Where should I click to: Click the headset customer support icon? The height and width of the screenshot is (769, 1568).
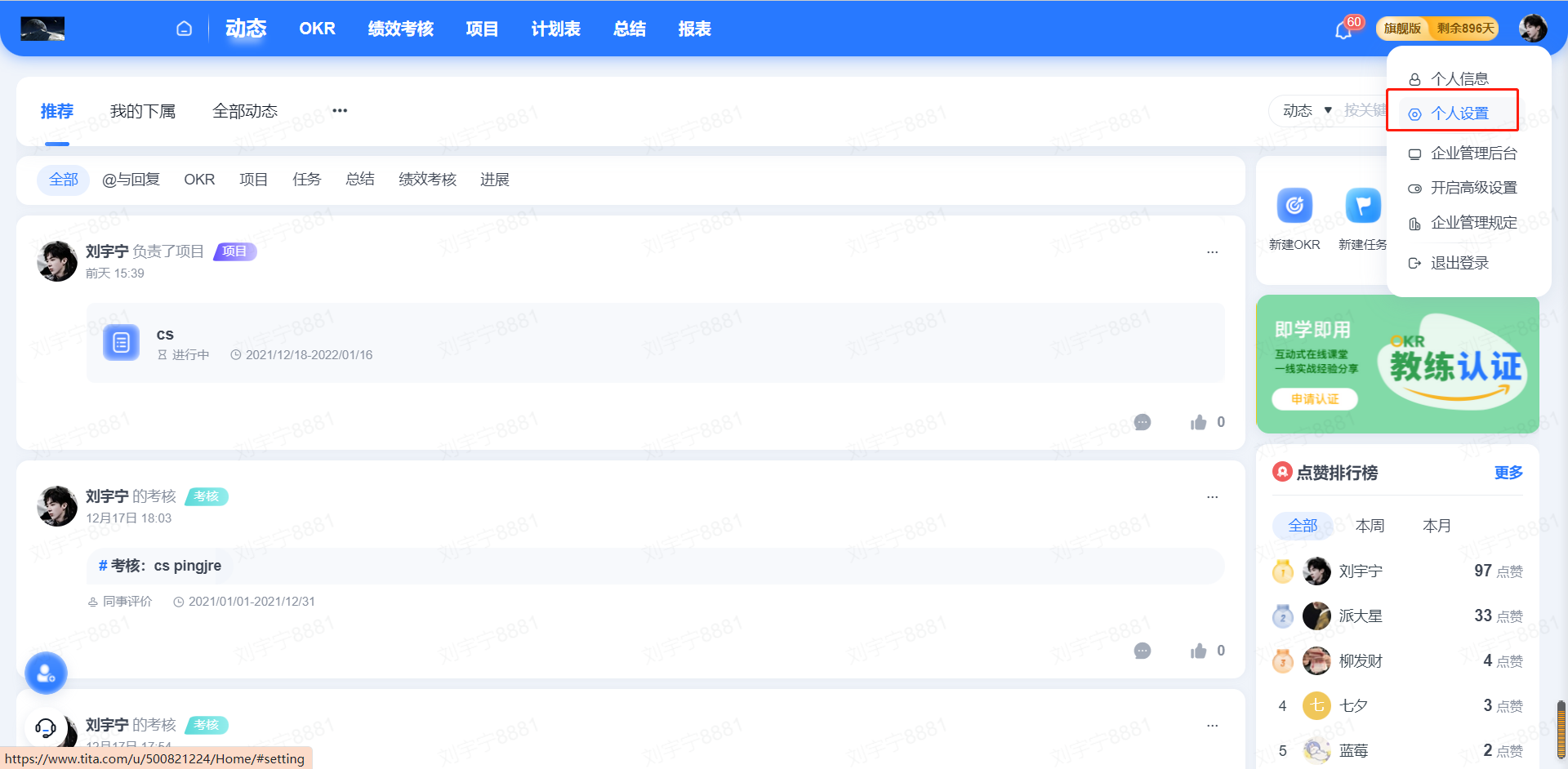coord(46,727)
